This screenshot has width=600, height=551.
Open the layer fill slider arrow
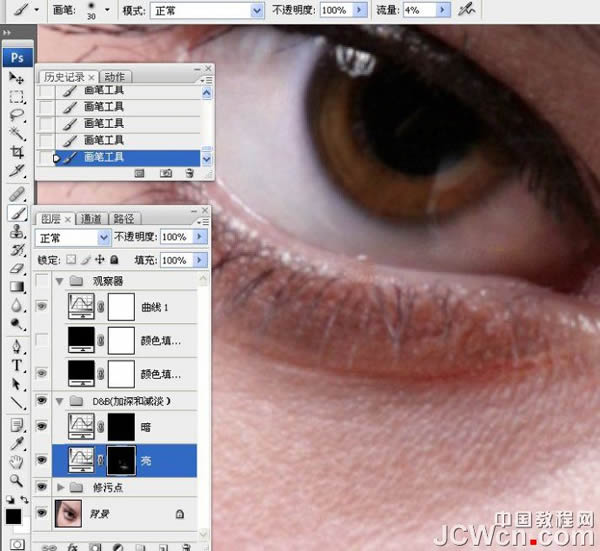(199, 260)
